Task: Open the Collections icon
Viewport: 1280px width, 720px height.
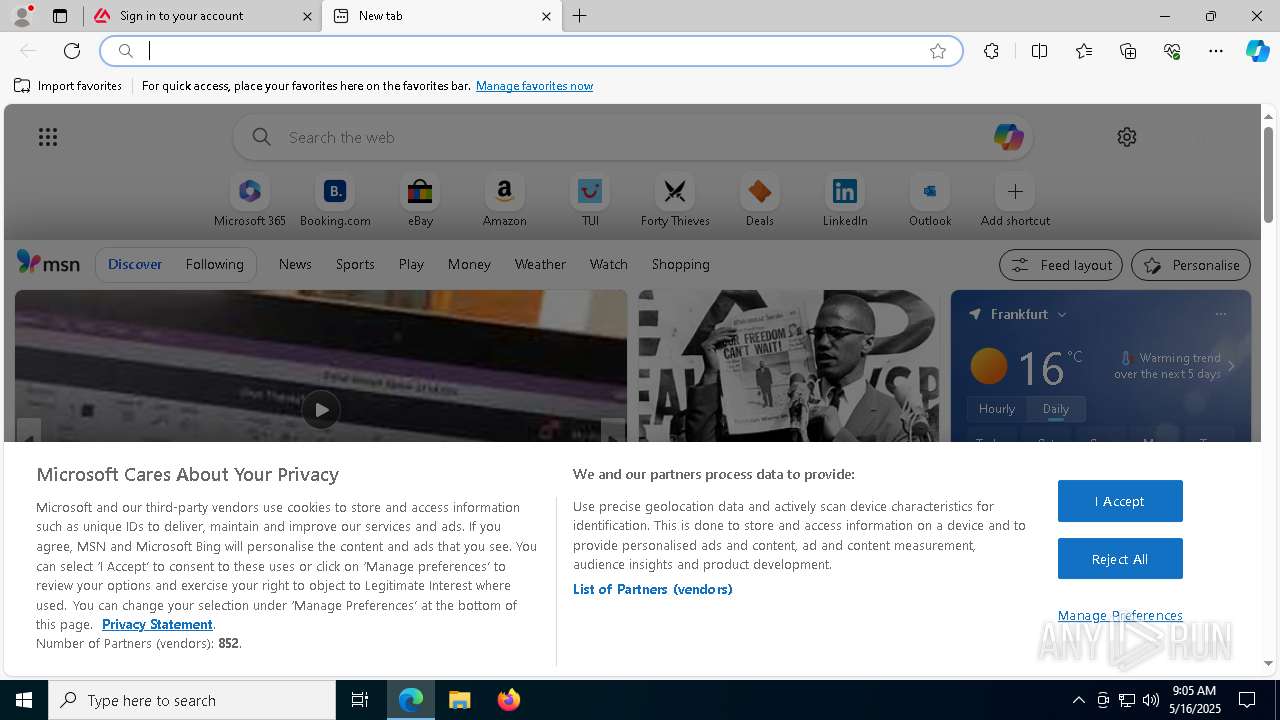Action: [1128, 51]
